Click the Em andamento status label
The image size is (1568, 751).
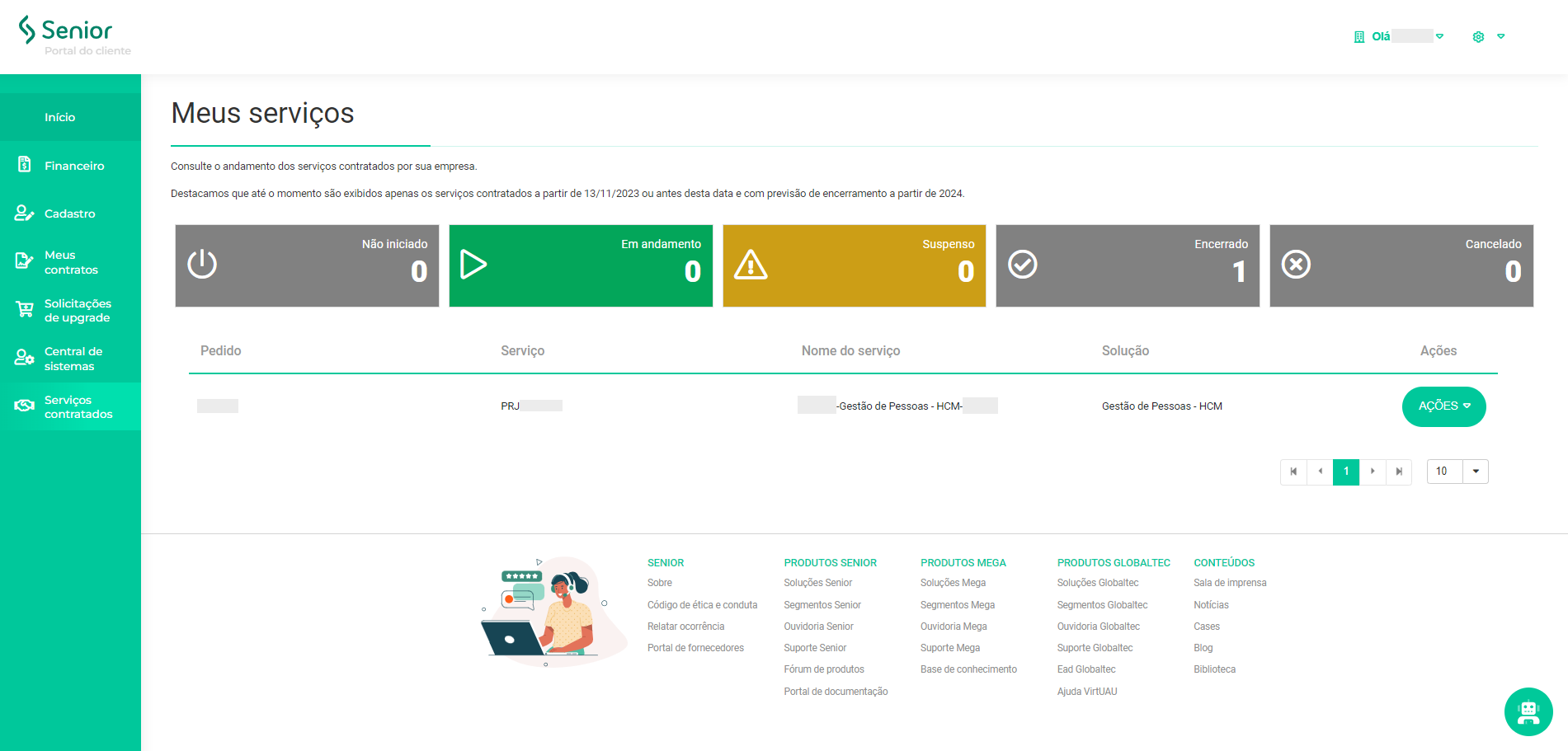coord(661,244)
